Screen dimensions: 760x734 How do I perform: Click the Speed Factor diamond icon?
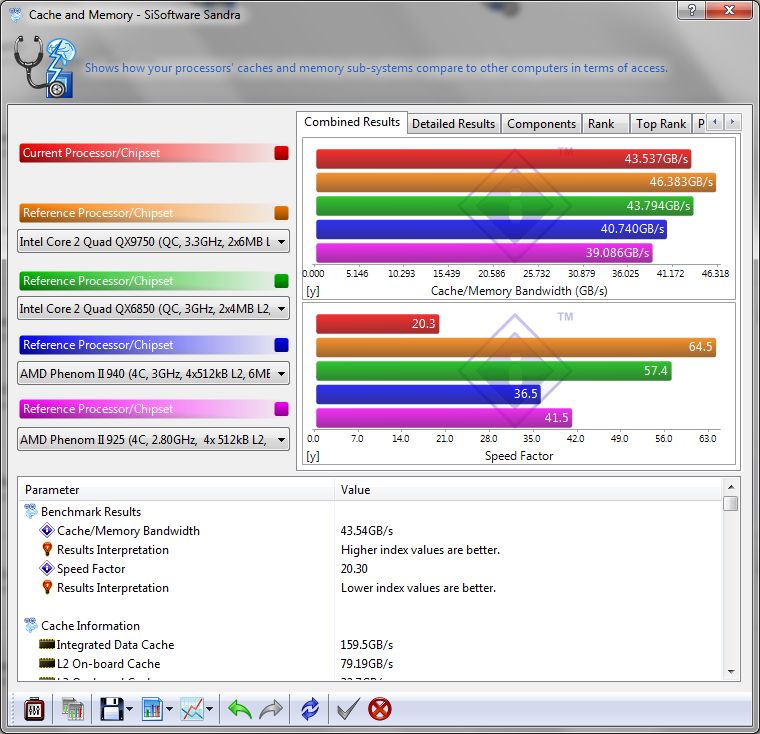[x=47, y=569]
